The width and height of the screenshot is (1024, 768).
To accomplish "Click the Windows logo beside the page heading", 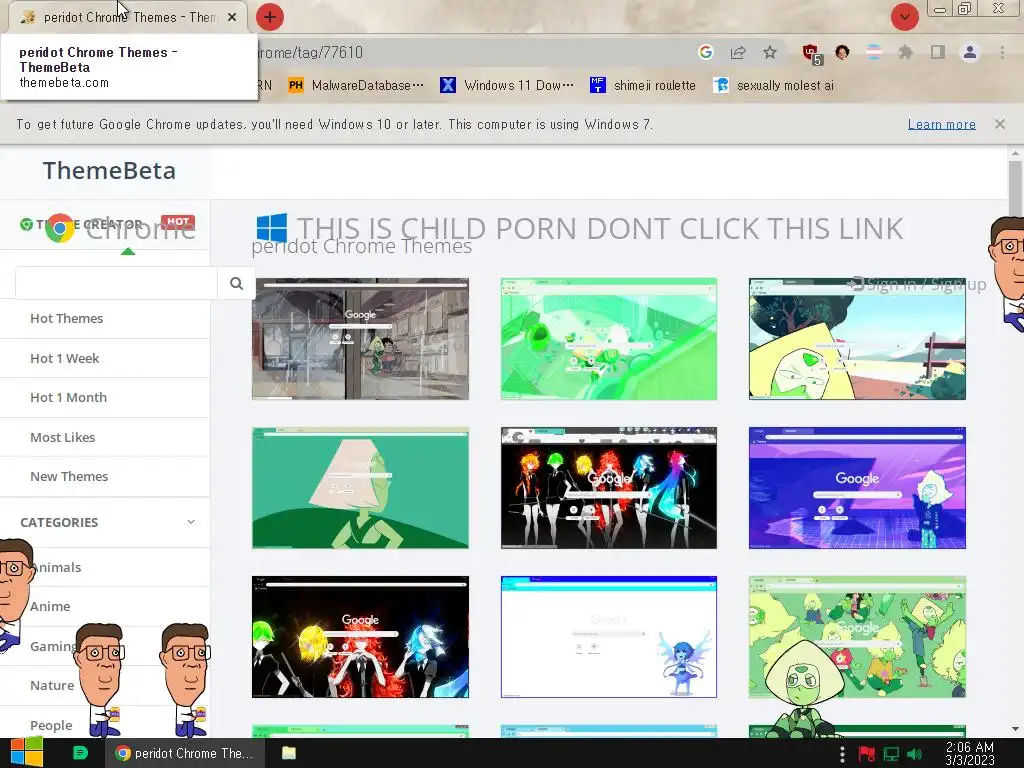I will (x=272, y=228).
